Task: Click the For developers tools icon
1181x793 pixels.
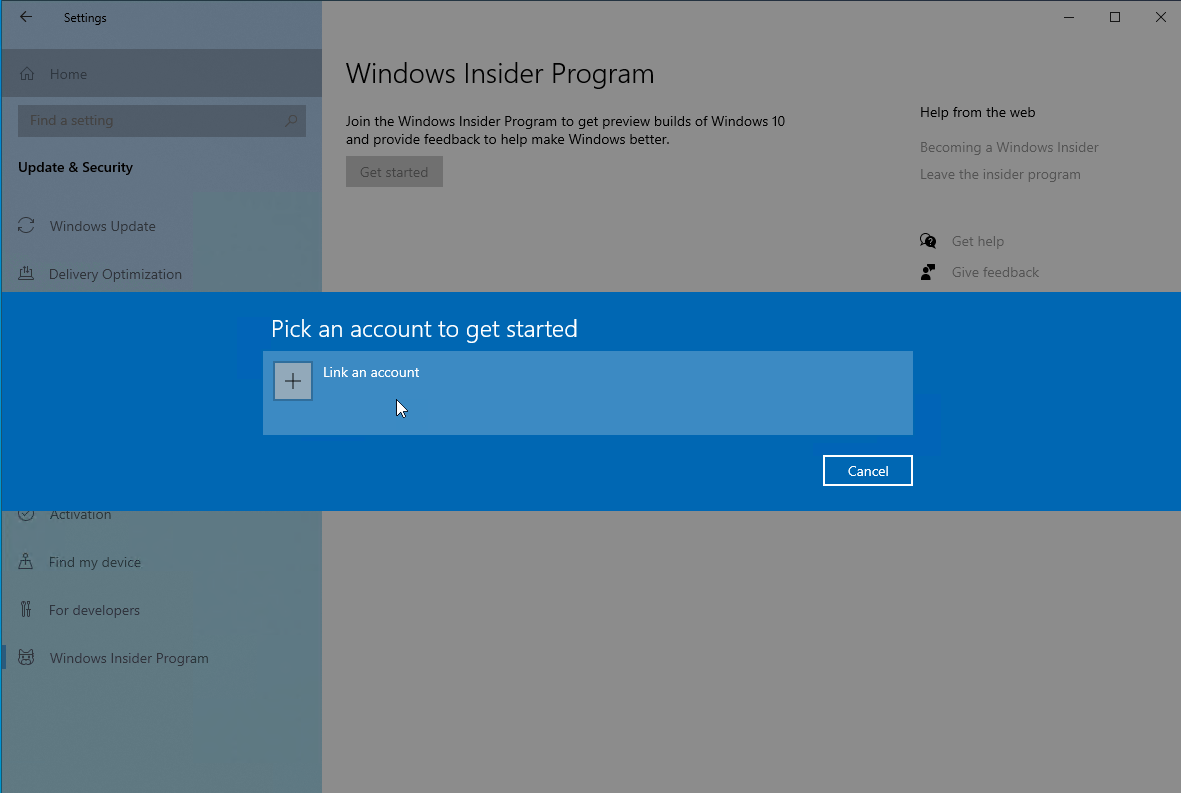Action: pos(26,609)
